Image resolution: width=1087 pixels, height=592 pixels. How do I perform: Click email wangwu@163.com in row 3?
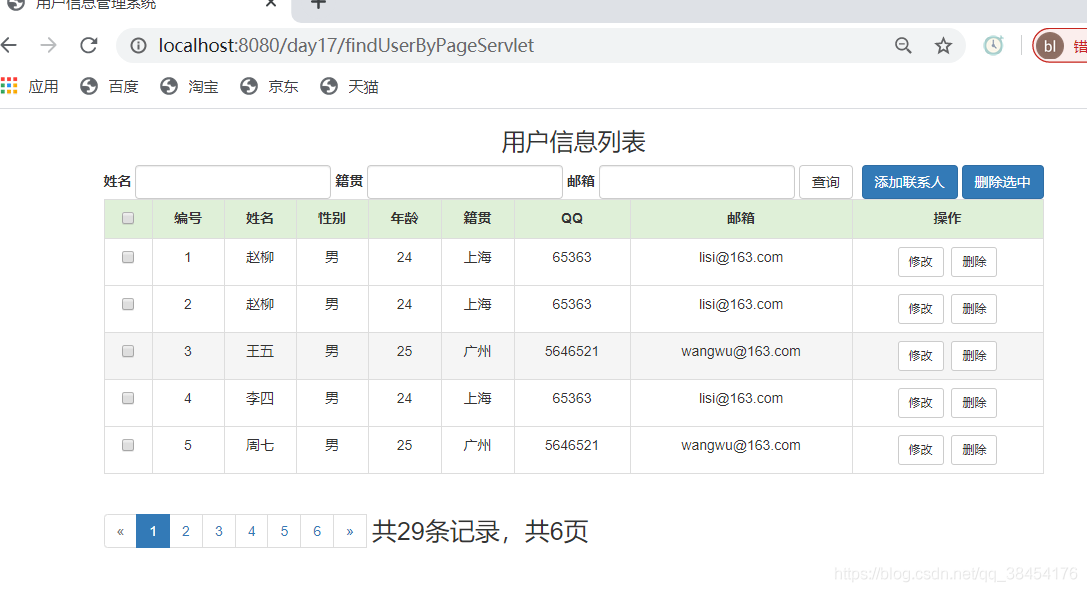coord(740,351)
